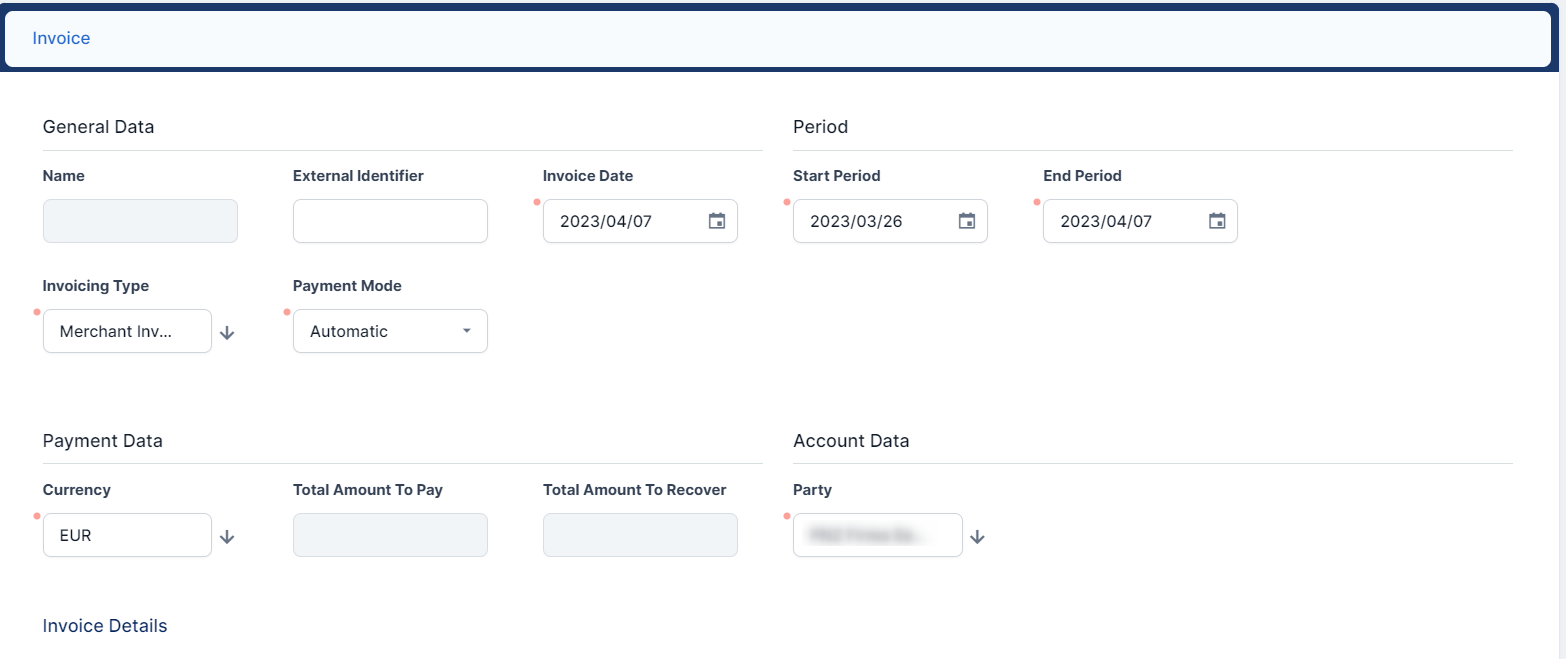The image size is (1566, 659).
Task: Click the Total Amount To Pay field
Action: click(x=390, y=535)
